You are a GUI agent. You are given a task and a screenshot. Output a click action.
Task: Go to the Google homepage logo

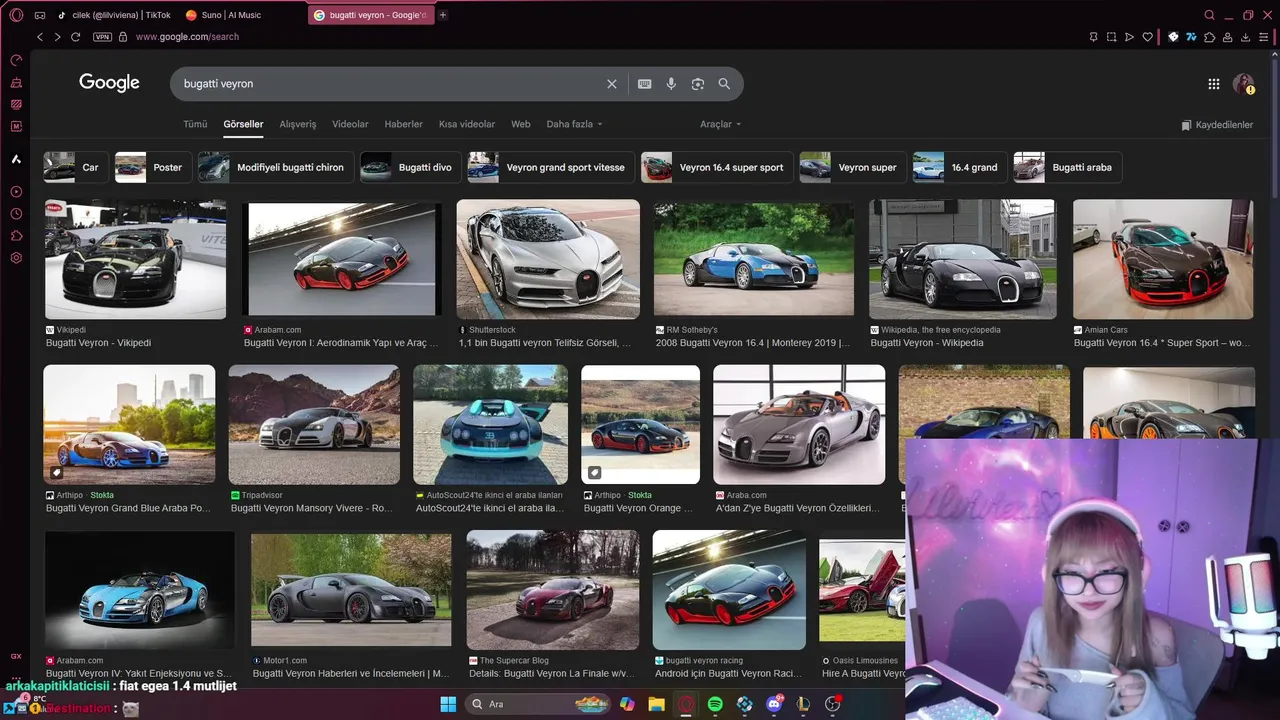[109, 83]
